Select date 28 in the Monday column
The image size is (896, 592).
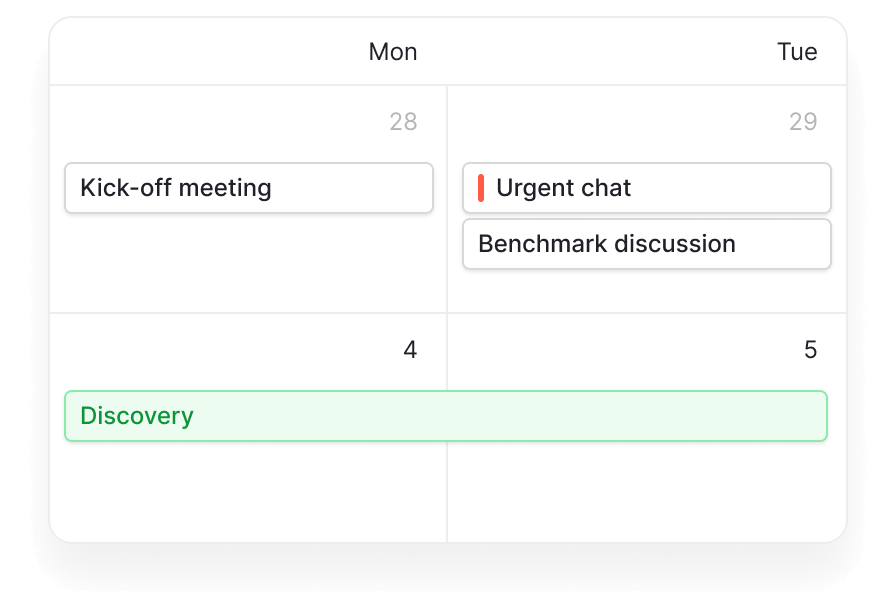pyautogui.click(x=403, y=122)
